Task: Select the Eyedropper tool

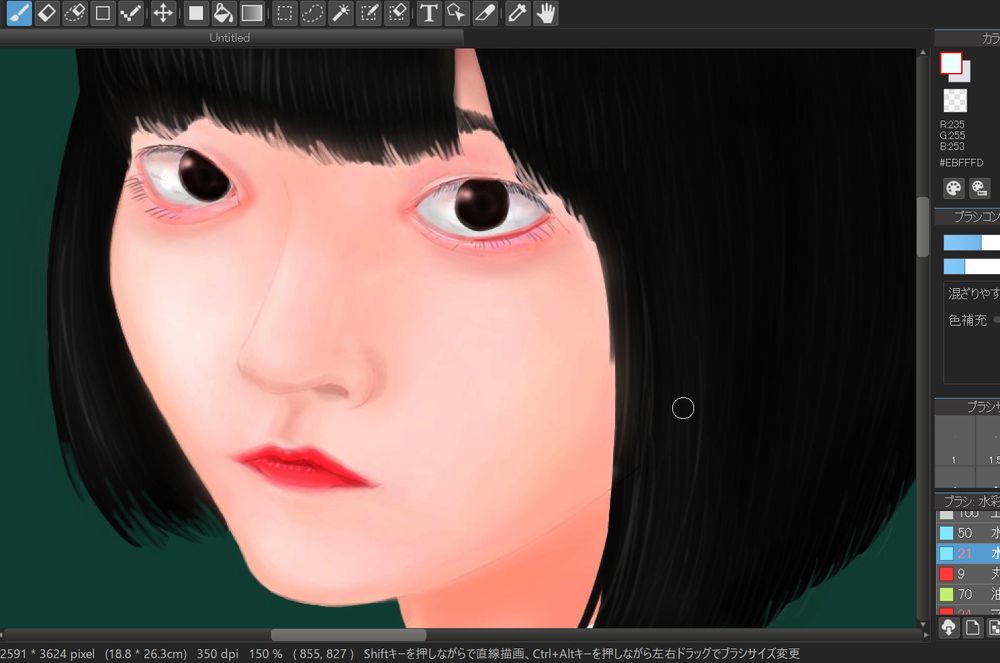Action: point(517,13)
